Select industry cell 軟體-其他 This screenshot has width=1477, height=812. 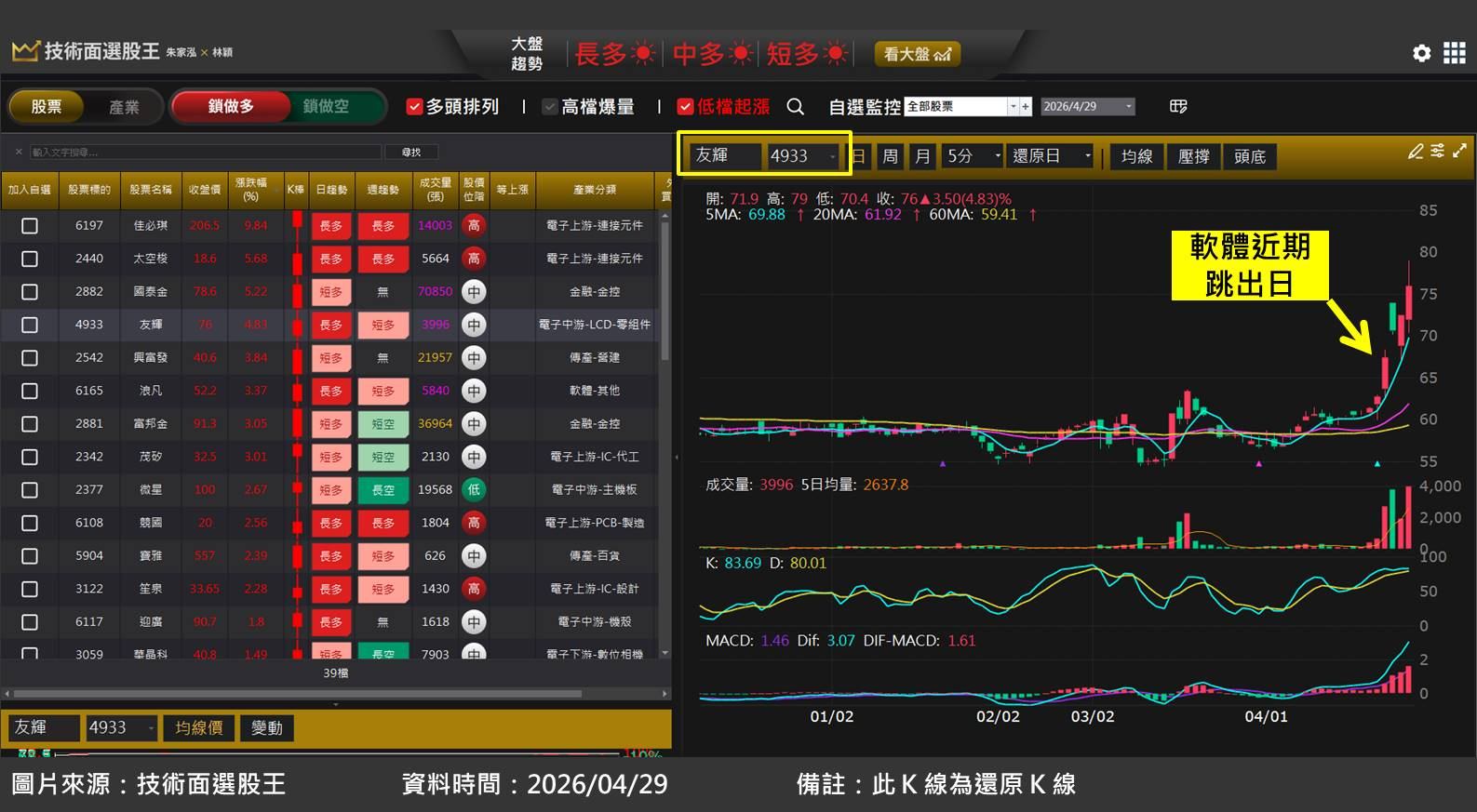(595, 391)
